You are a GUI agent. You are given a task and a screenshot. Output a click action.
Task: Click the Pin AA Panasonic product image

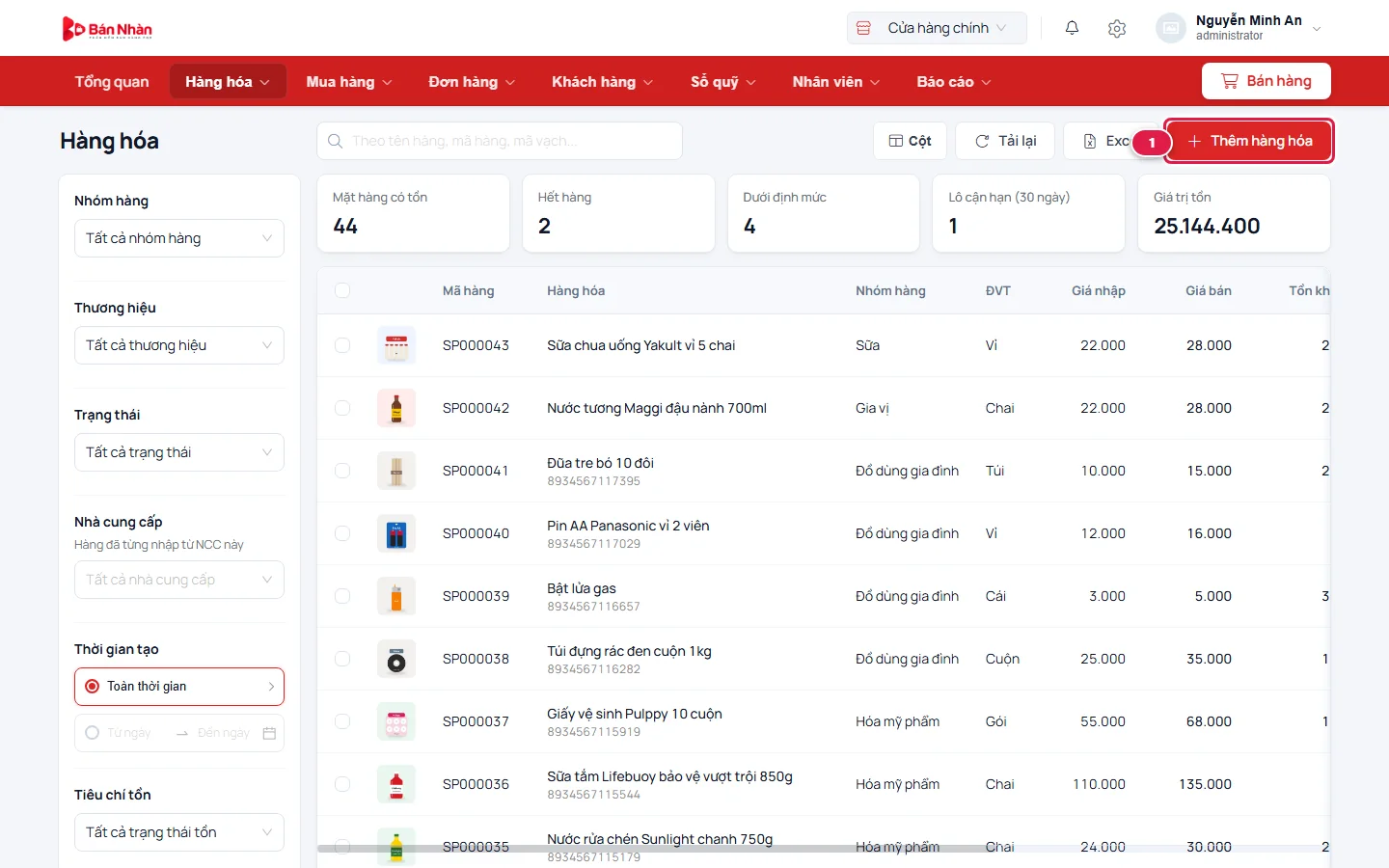point(396,533)
